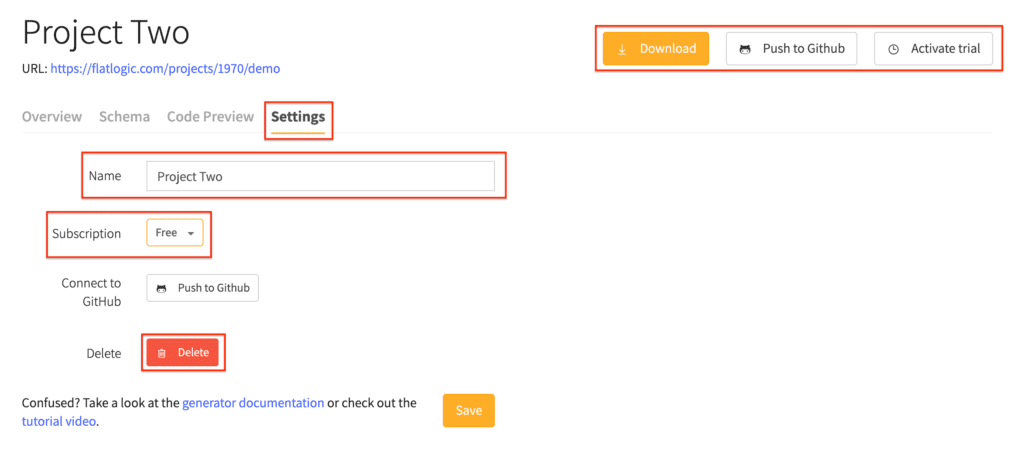This screenshot has width=1024, height=450.
Task: Click the red Delete button
Action: (182, 353)
